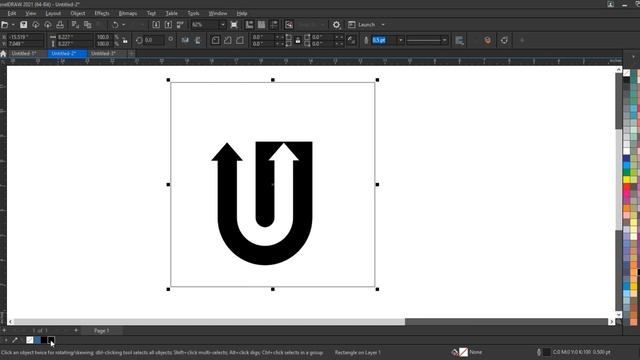The width and height of the screenshot is (640, 360).
Task: Select the top-center selection handle
Action: (x=273, y=80)
